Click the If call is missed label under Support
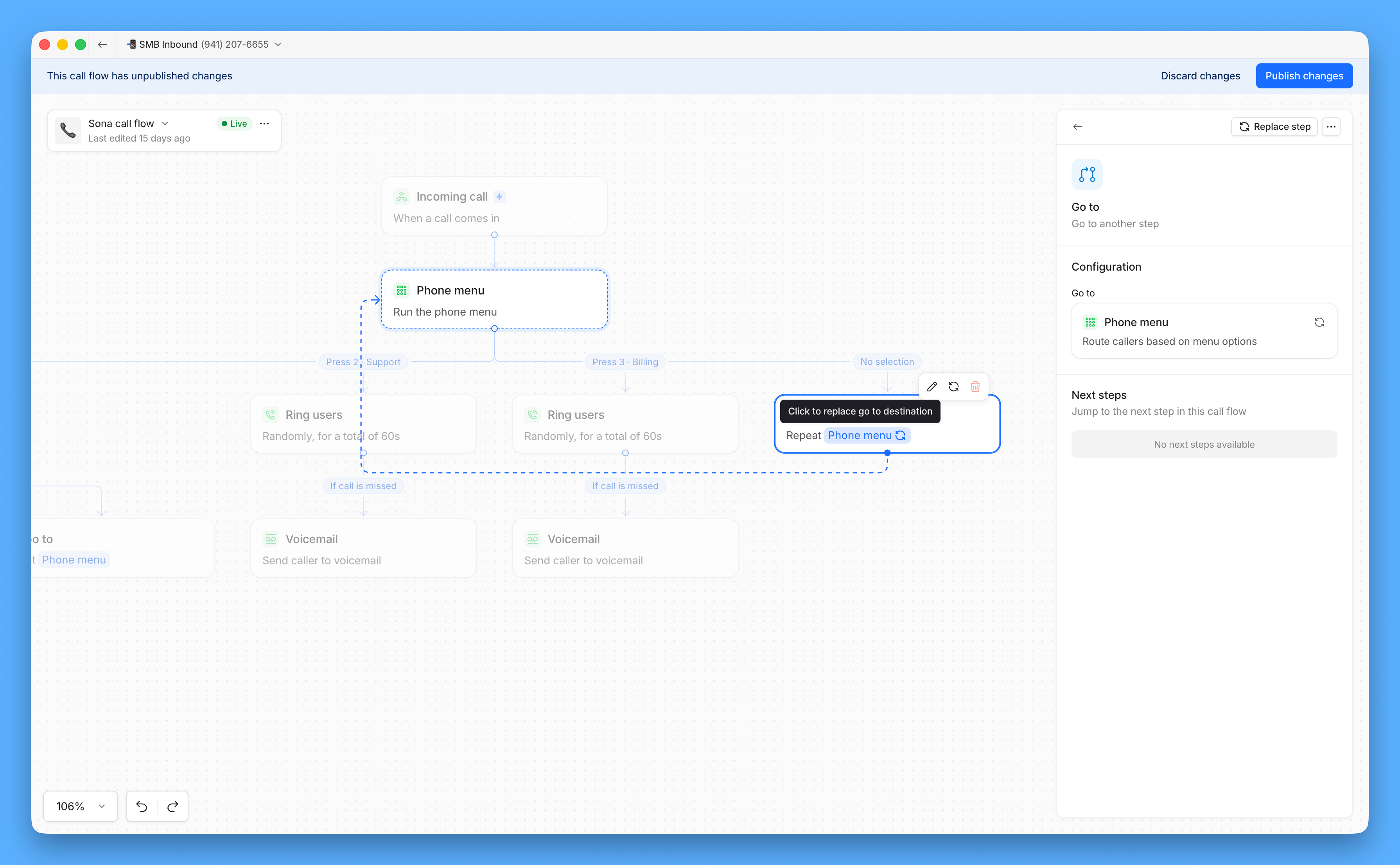The width and height of the screenshot is (1400, 865). tap(363, 486)
